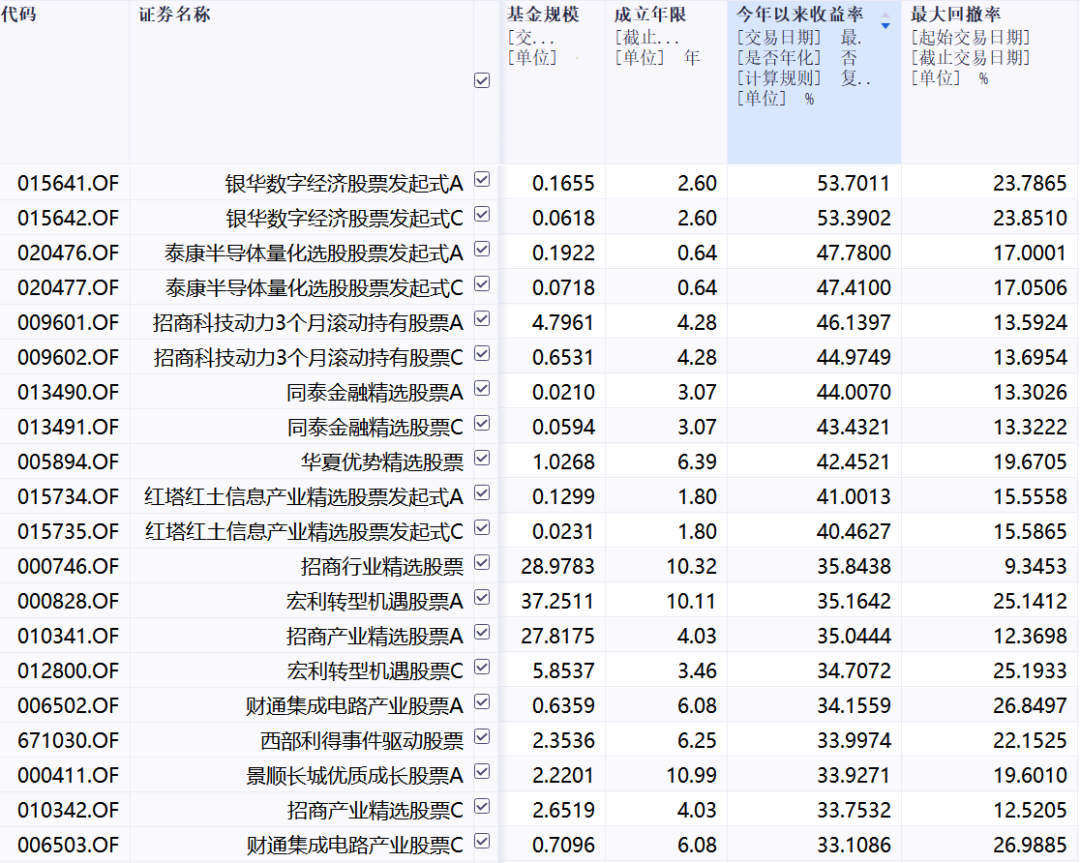Click establishment years value 10.32
Screen dimensions: 1080x863
click(692, 567)
